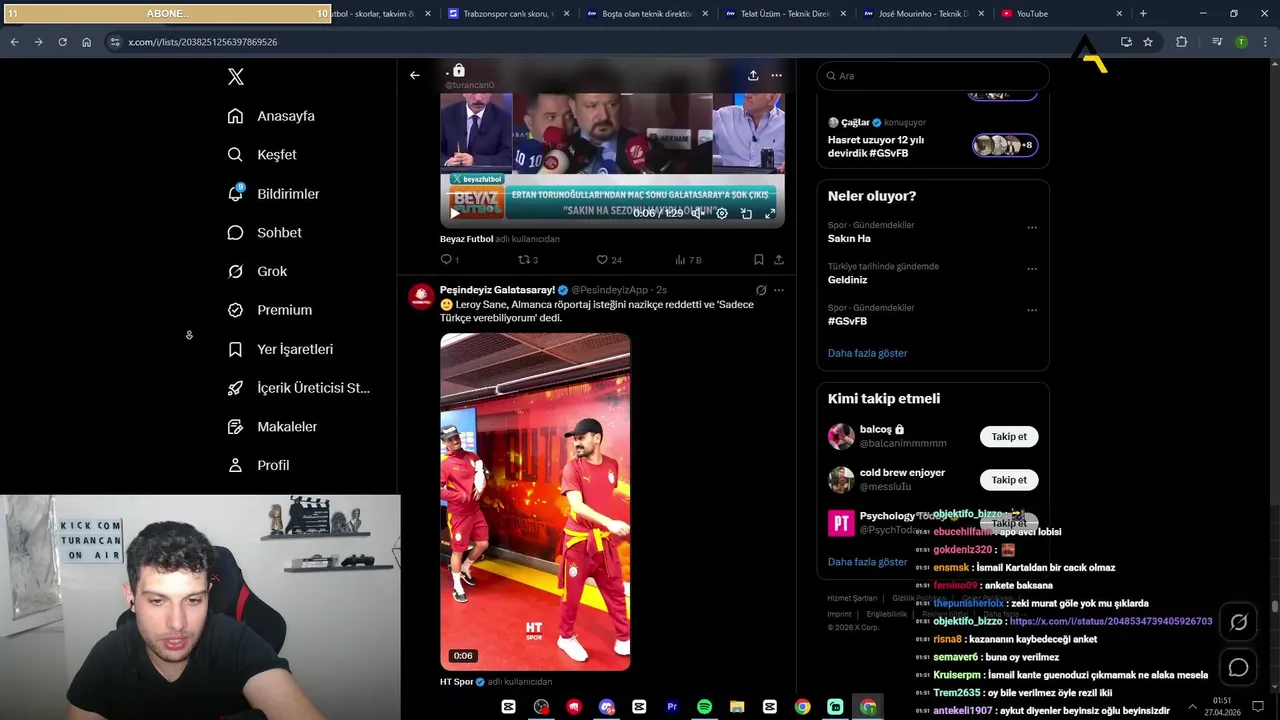
Task: Play the Beyaz Futbol video
Action: click(455, 213)
